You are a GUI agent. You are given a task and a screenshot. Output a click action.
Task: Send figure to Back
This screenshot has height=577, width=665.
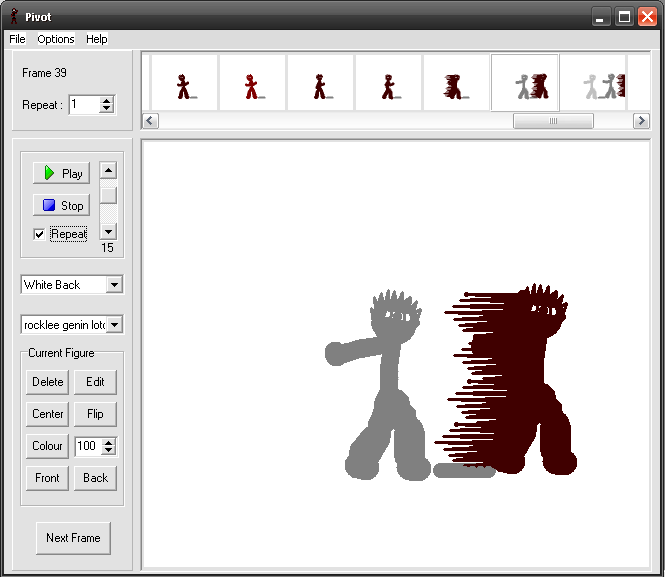click(x=95, y=478)
